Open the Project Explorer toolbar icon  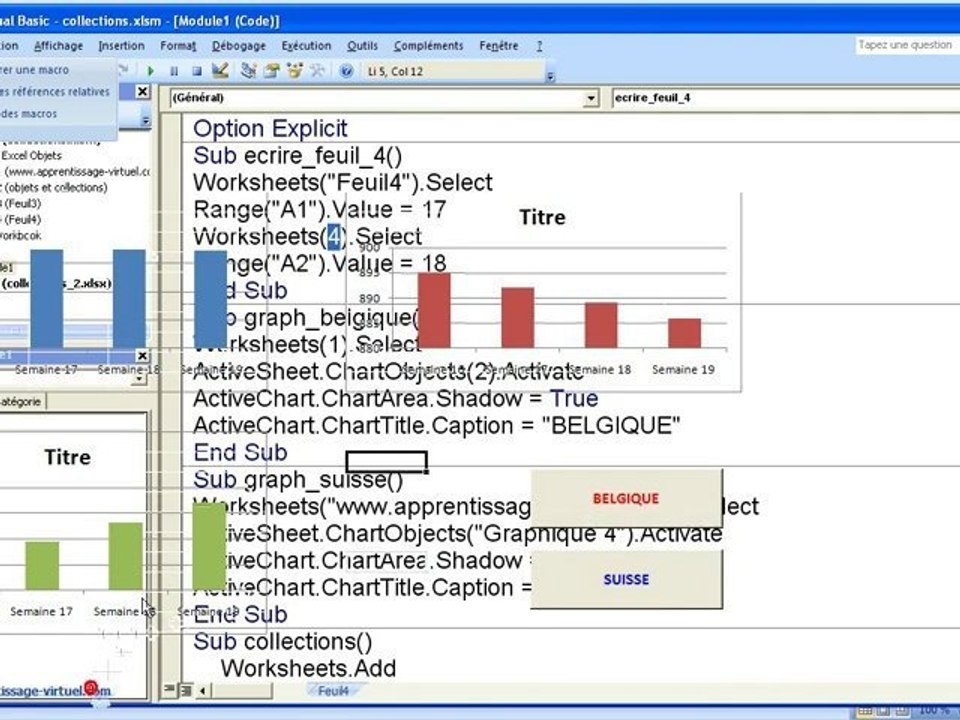pyautogui.click(x=248, y=70)
